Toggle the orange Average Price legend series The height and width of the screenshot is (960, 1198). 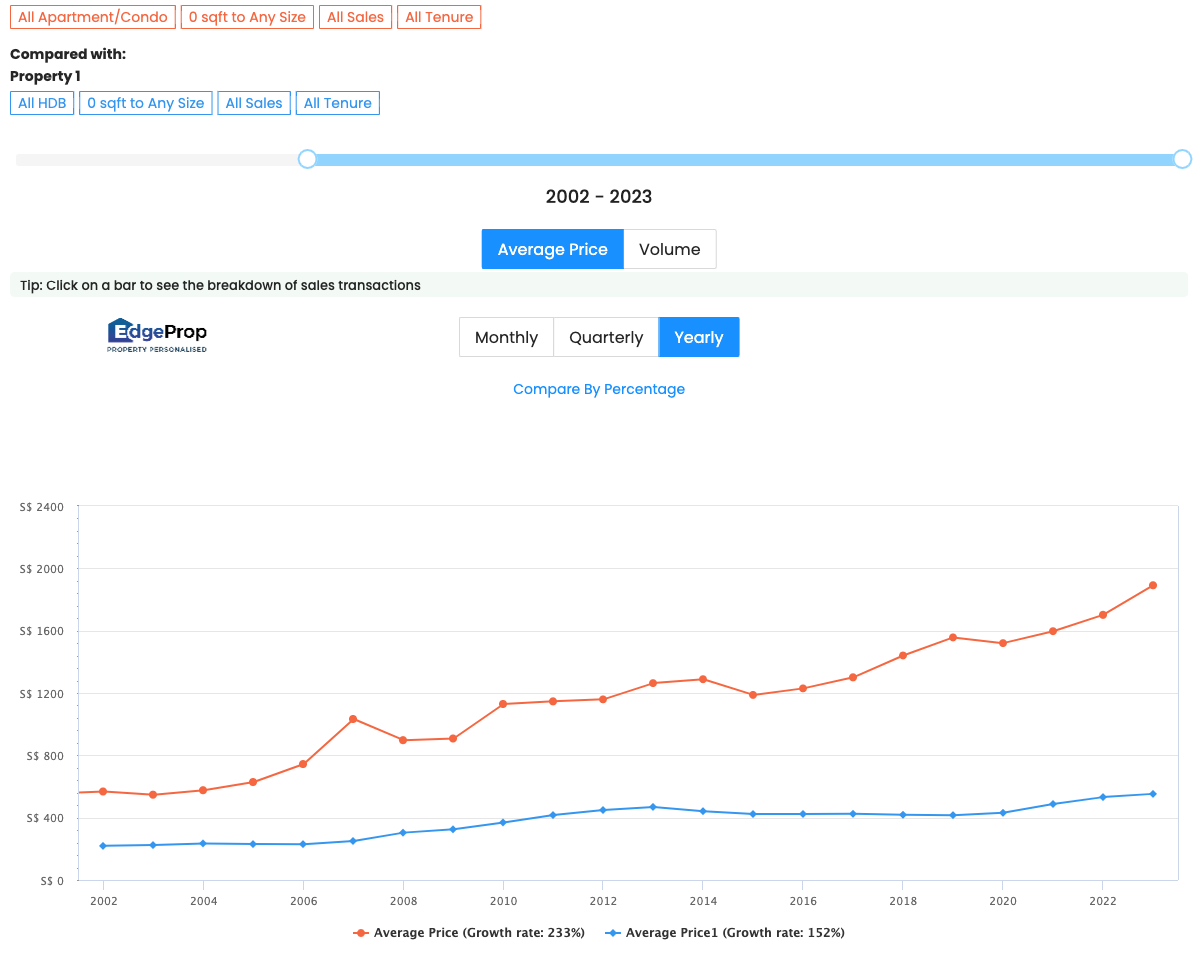469,933
